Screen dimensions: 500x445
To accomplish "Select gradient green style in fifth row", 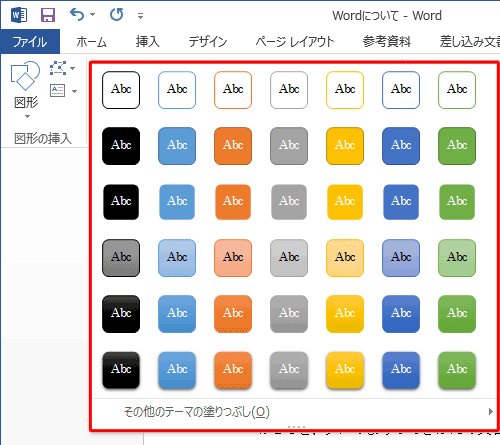I will click(x=457, y=314).
